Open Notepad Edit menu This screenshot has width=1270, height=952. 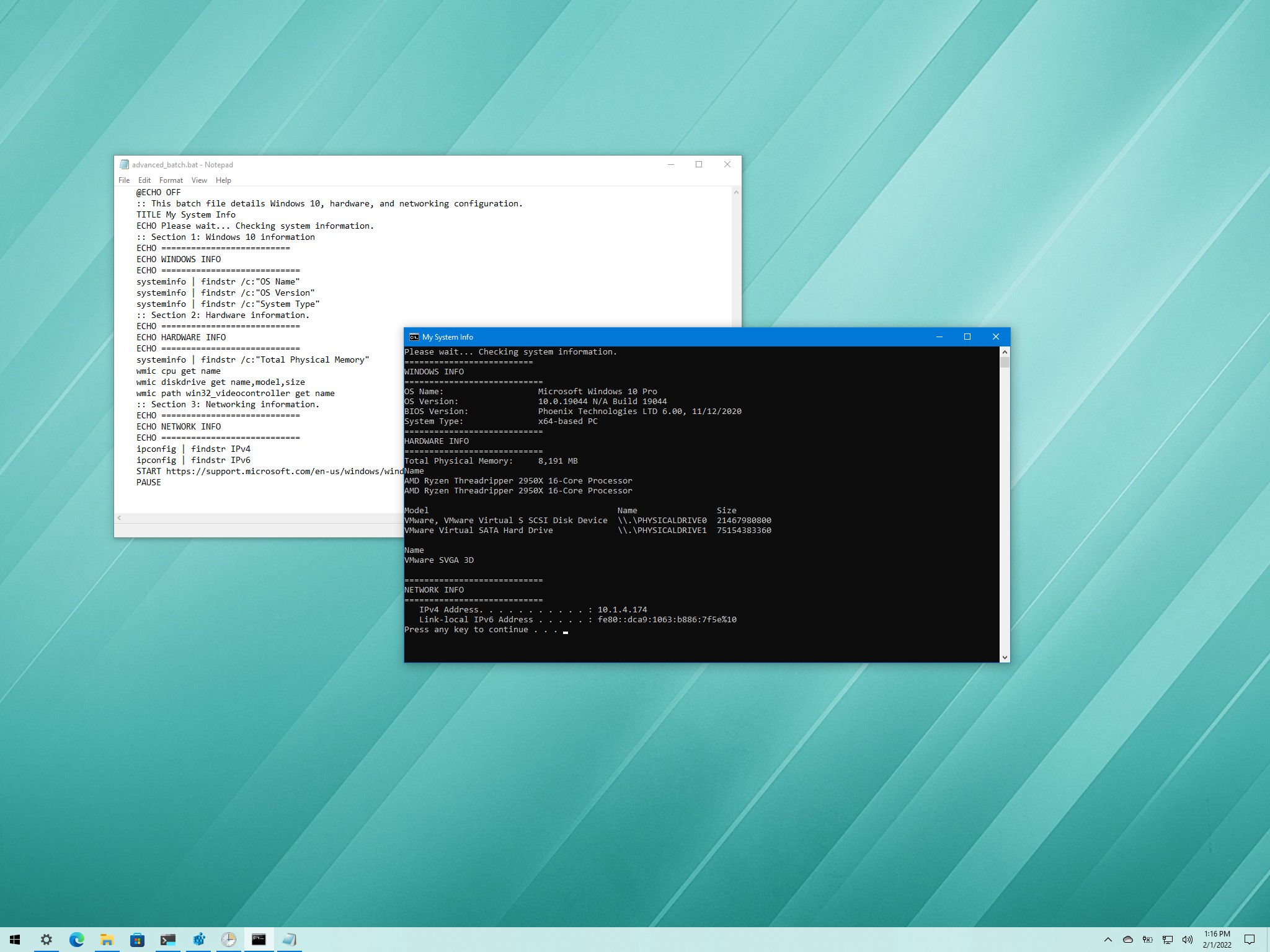[144, 180]
